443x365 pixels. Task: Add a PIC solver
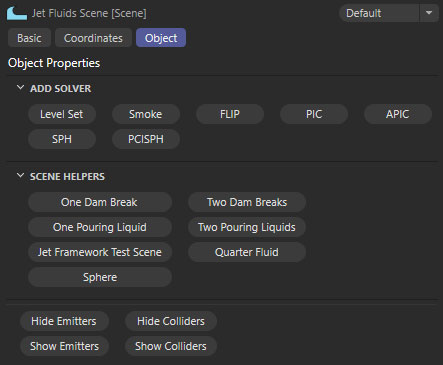(314, 114)
